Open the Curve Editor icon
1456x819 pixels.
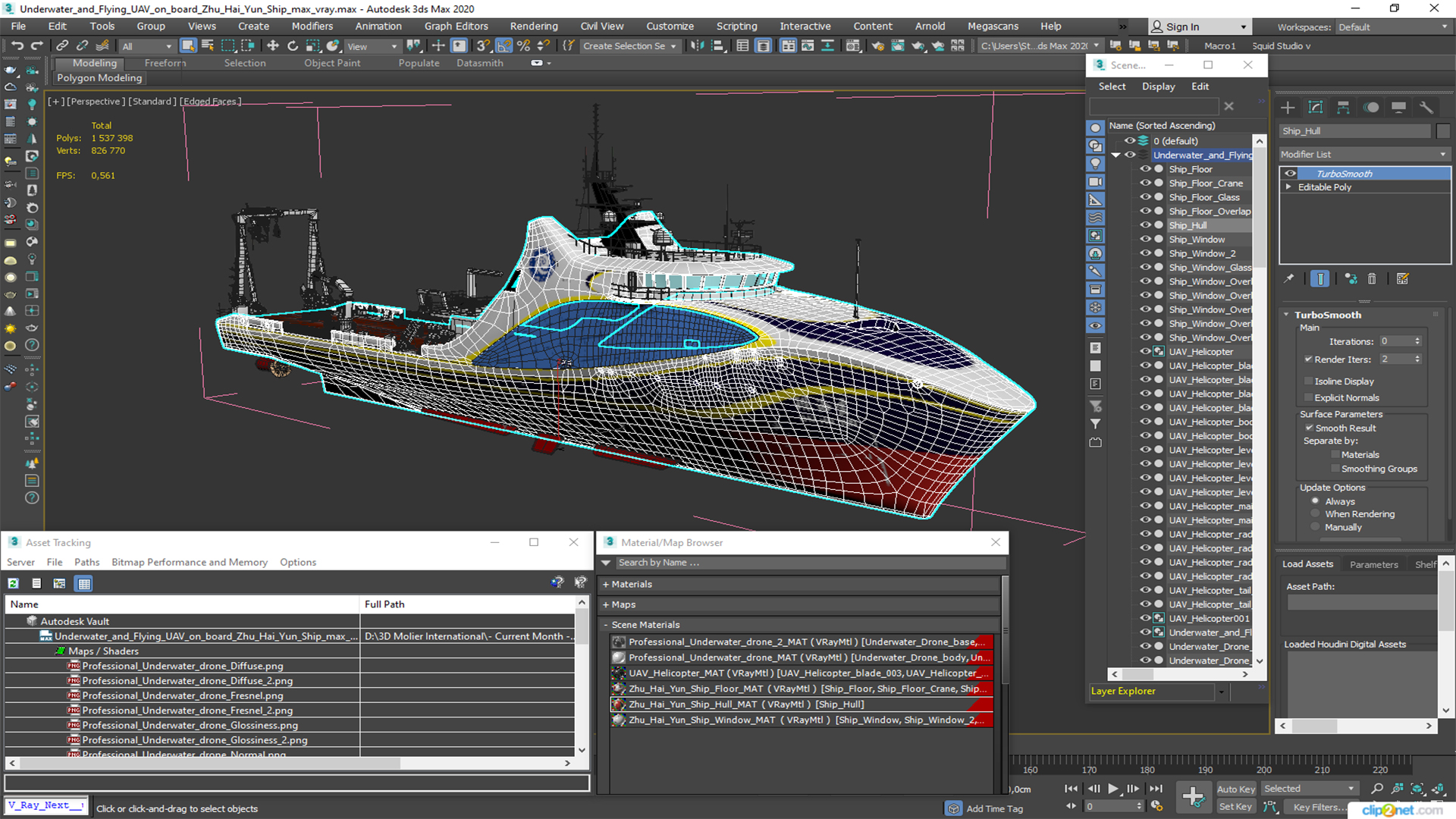(808, 45)
